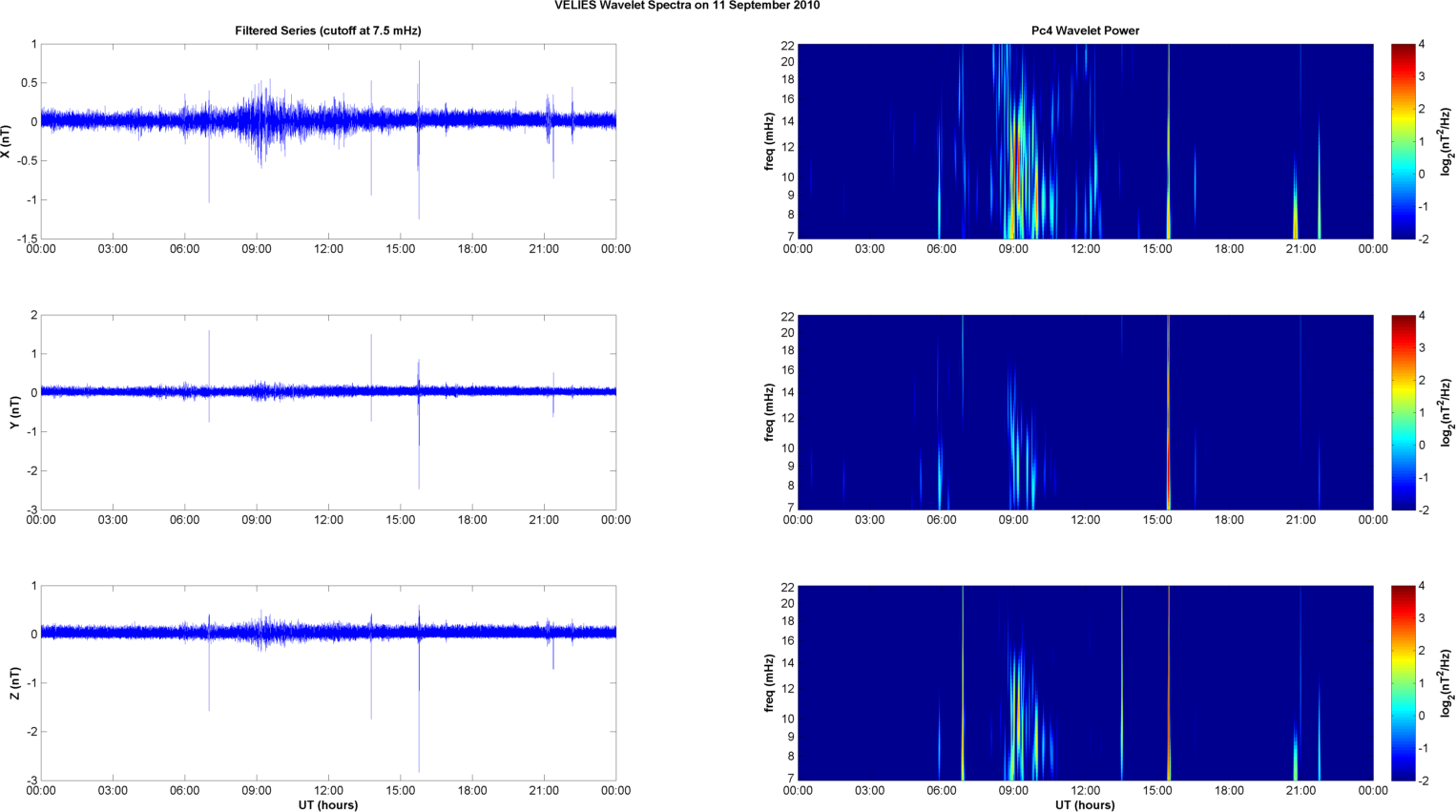Image resolution: width=1456 pixels, height=812 pixels.
Task: Click freq (mHz) label of middle spectrogram
Action: (769, 412)
